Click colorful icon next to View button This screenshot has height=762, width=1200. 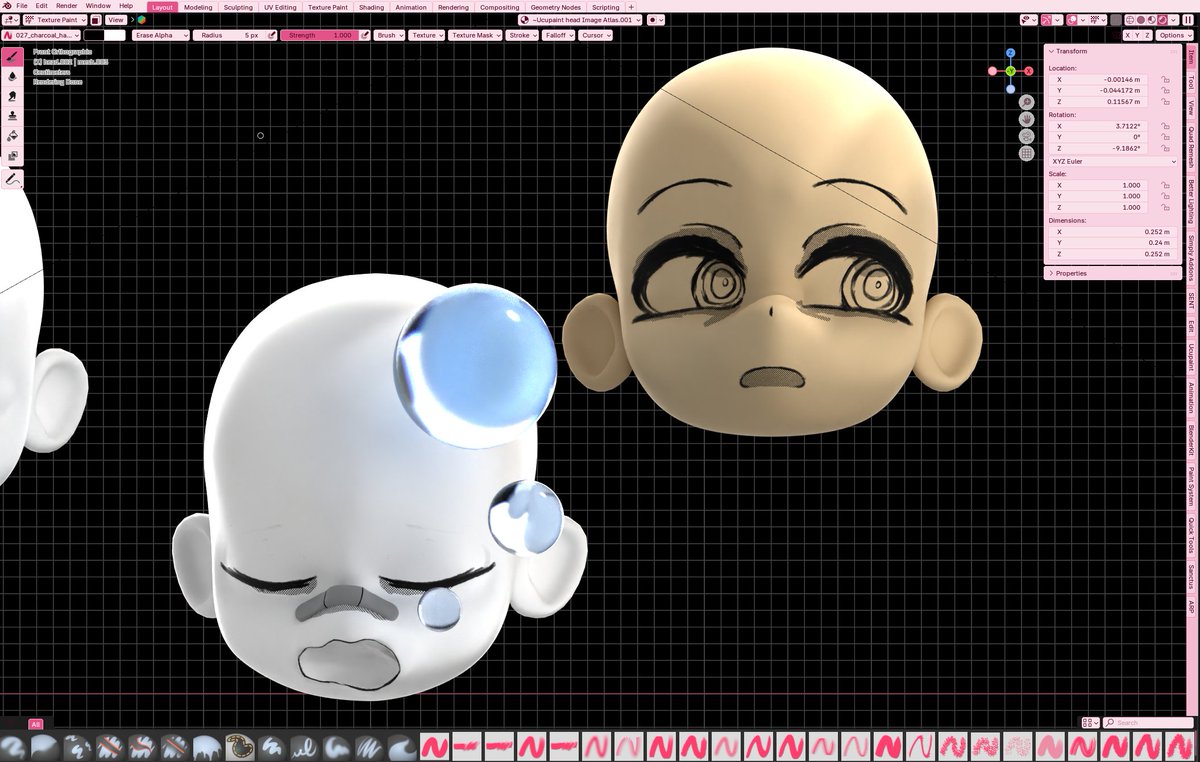pos(141,19)
